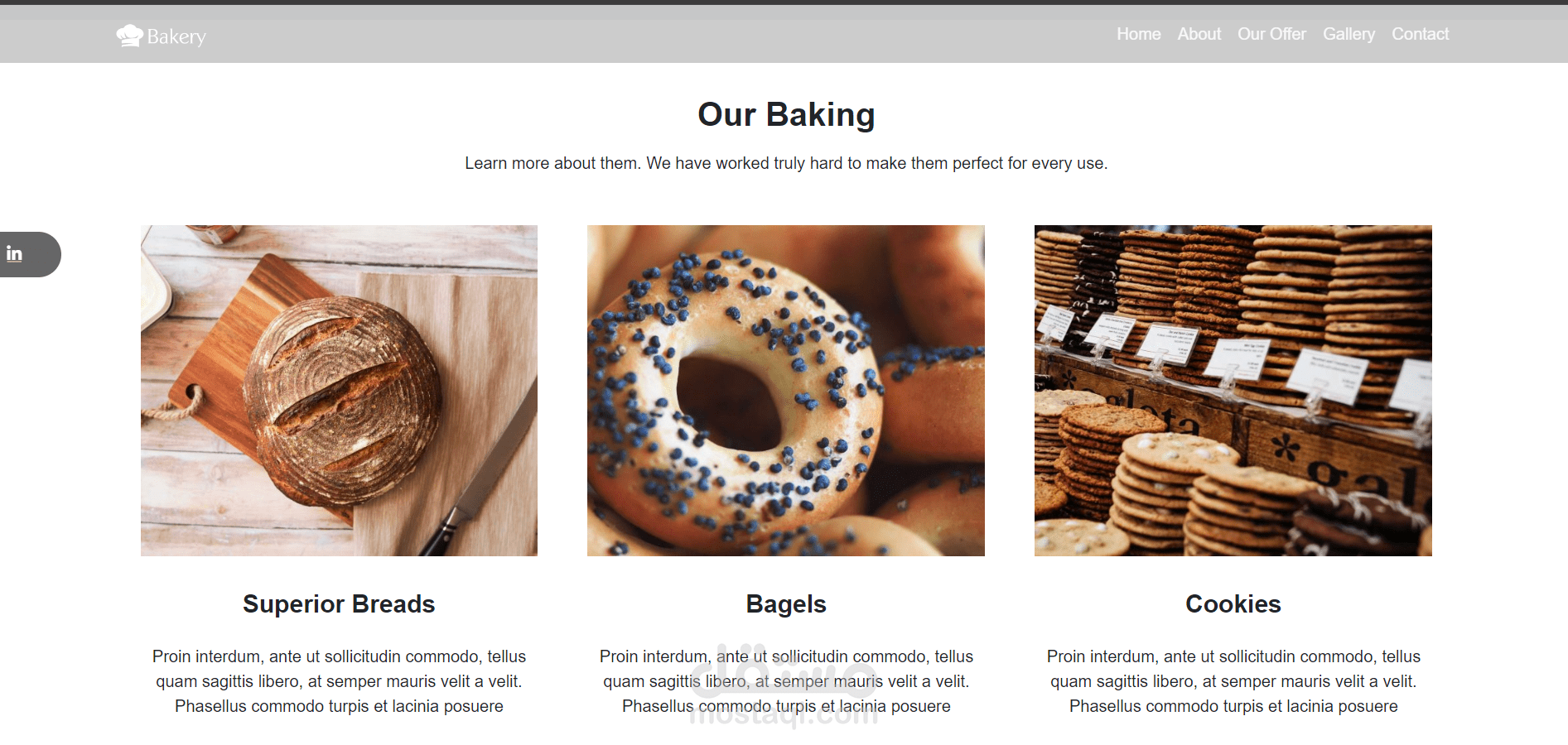Click the Our Baking section title
Image resolution: width=1568 pixels, height=745 pixels.
786,115
